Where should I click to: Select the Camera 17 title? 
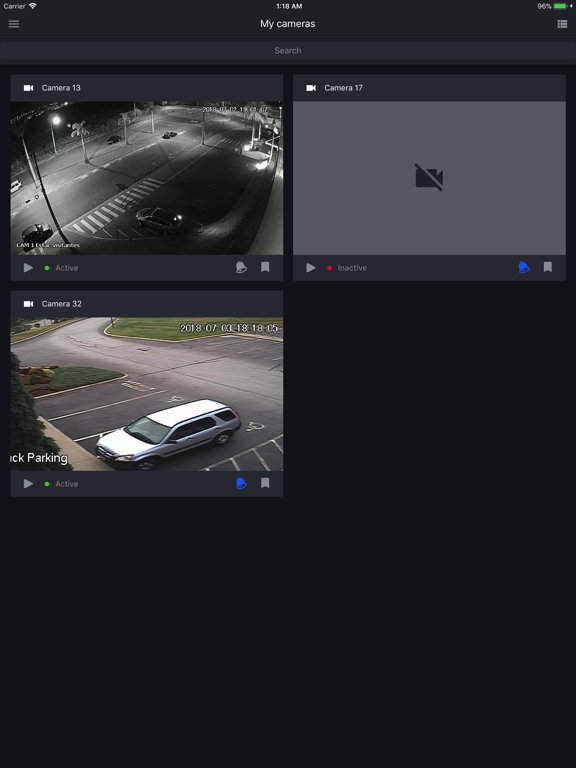tap(343, 88)
